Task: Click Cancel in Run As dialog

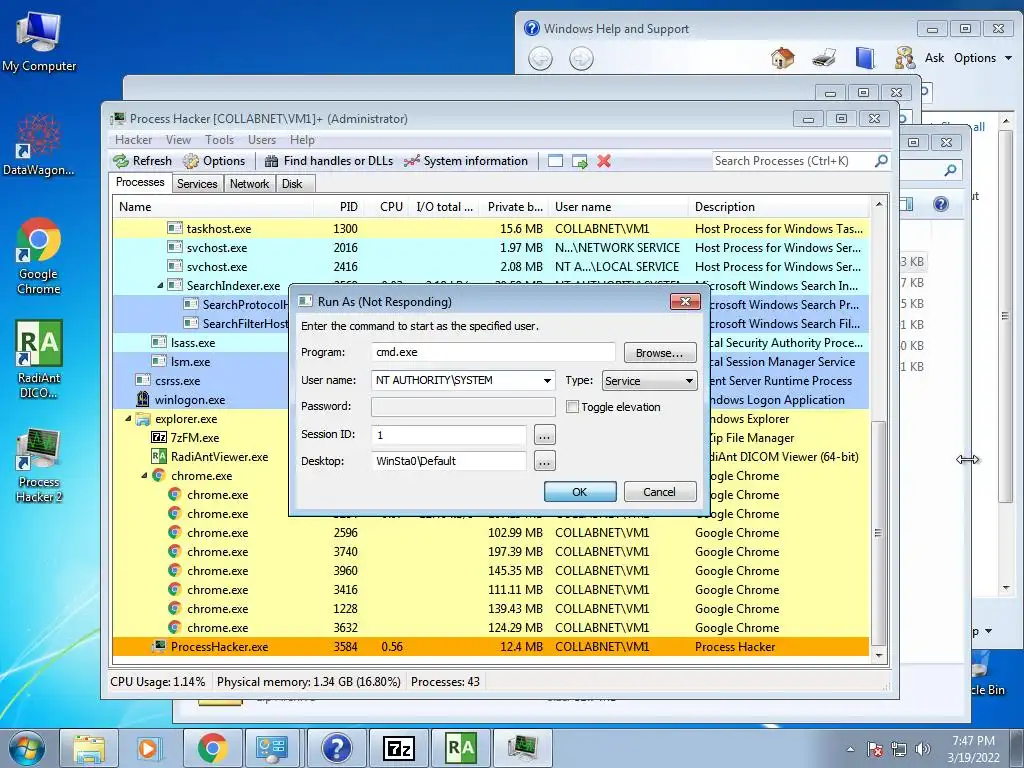Action: point(660,492)
